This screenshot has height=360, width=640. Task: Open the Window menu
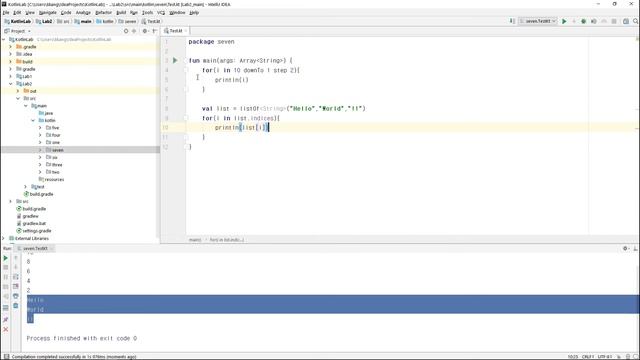click(177, 13)
